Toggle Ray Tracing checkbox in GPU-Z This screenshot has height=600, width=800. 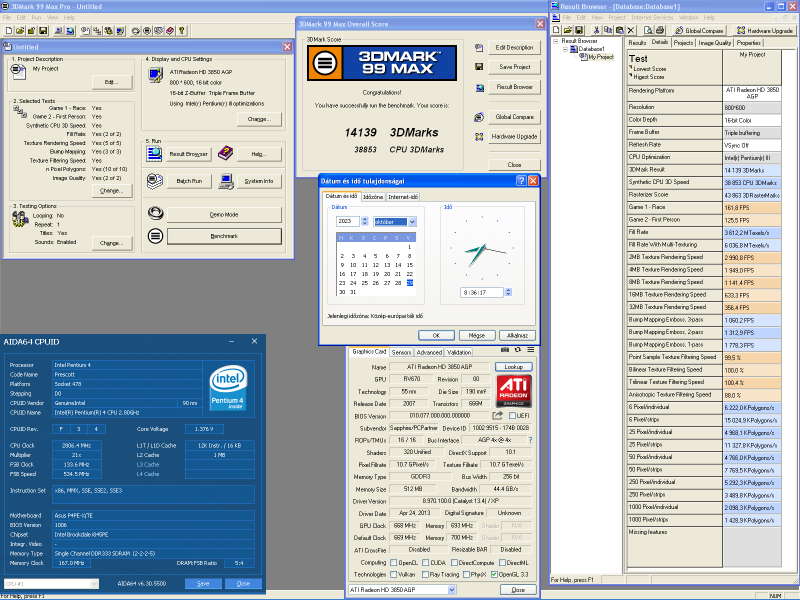(424, 574)
